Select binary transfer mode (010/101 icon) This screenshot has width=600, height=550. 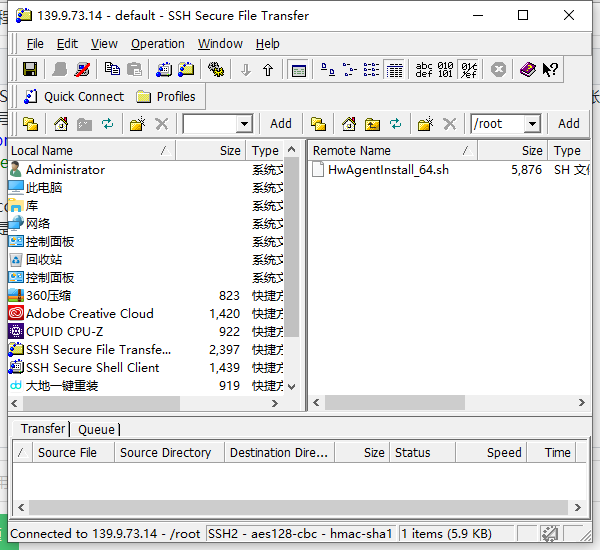tap(447, 70)
